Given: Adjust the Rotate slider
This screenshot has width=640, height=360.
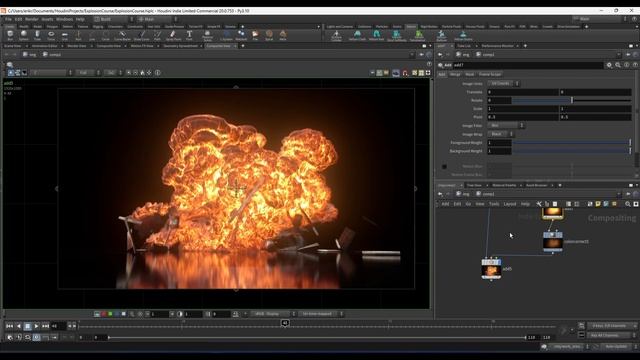Looking at the screenshot, I should coord(571,100).
